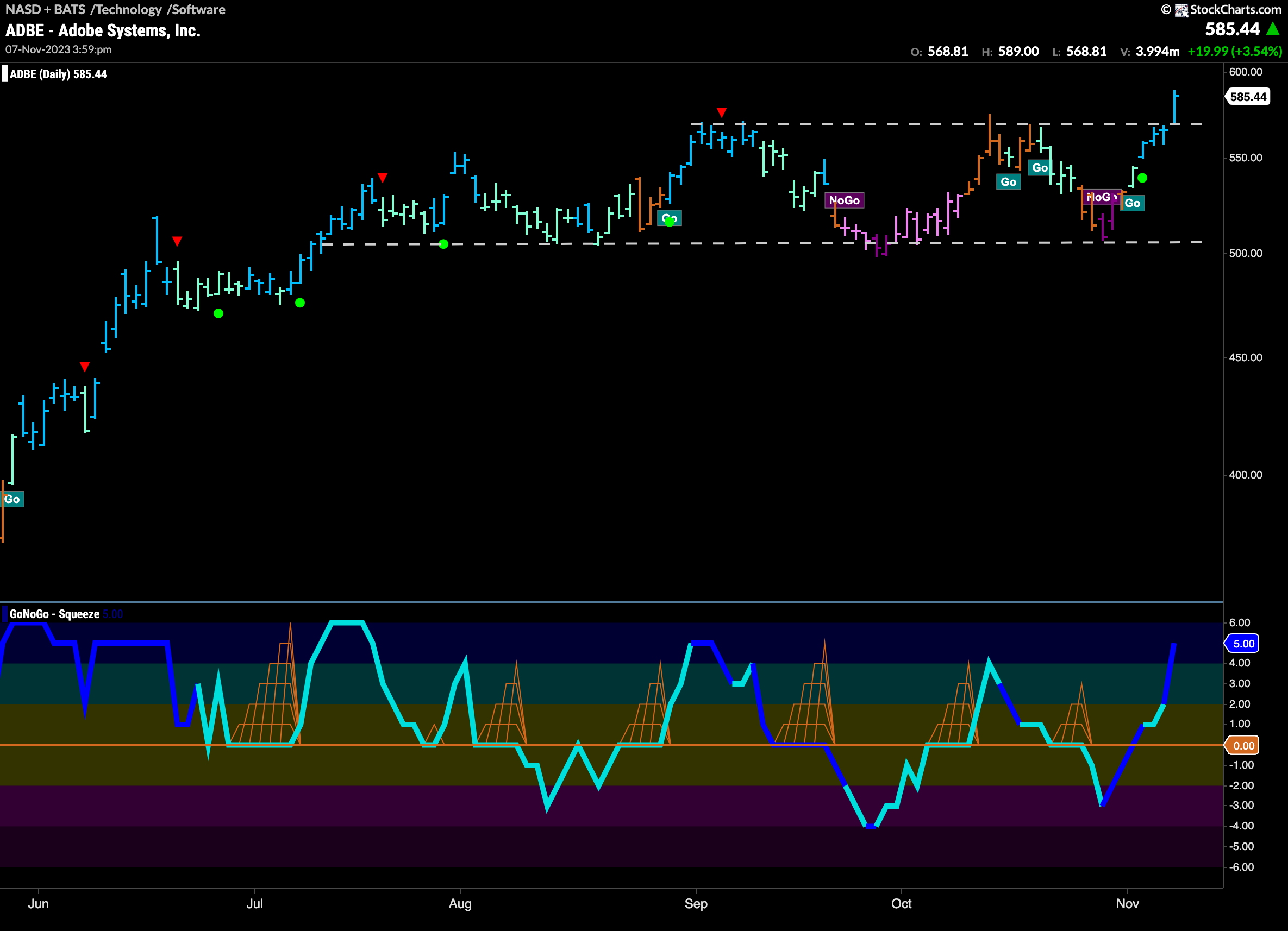1288x931 pixels.
Task: Click the green up arrow beside 585.44
Action: pos(1273,29)
